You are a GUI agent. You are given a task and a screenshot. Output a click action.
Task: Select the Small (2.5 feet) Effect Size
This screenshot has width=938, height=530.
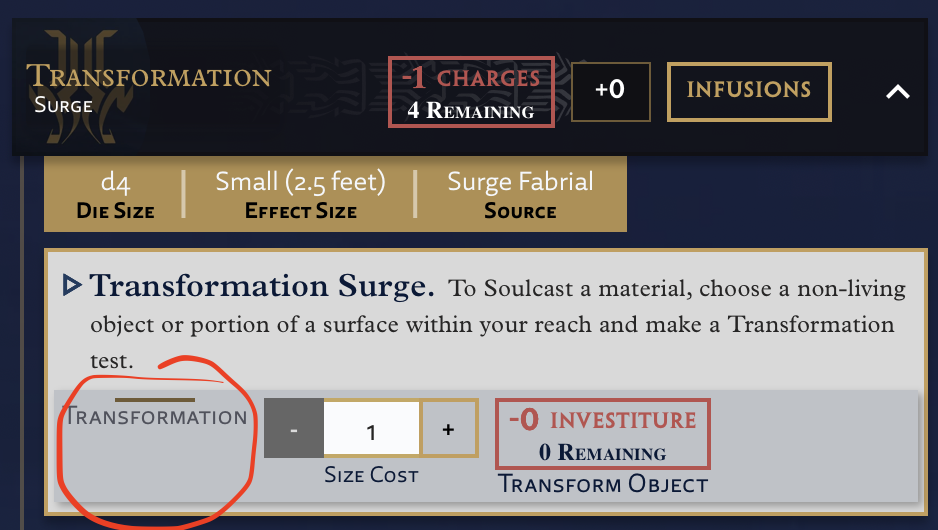coord(300,194)
